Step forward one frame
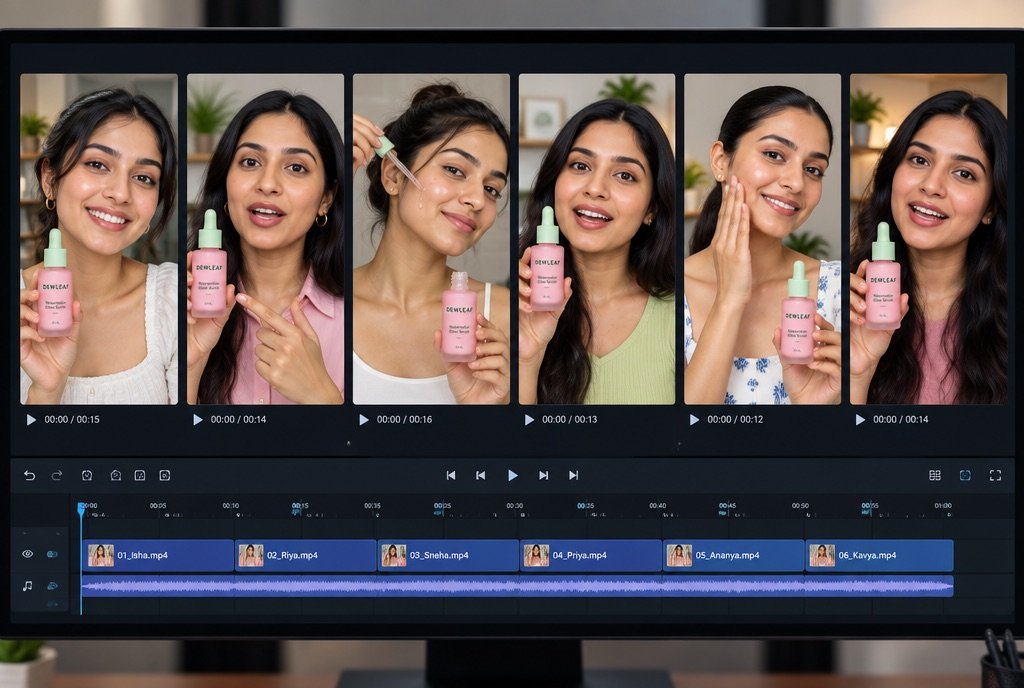Viewport: 1024px width, 688px height. pyautogui.click(x=543, y=475)
